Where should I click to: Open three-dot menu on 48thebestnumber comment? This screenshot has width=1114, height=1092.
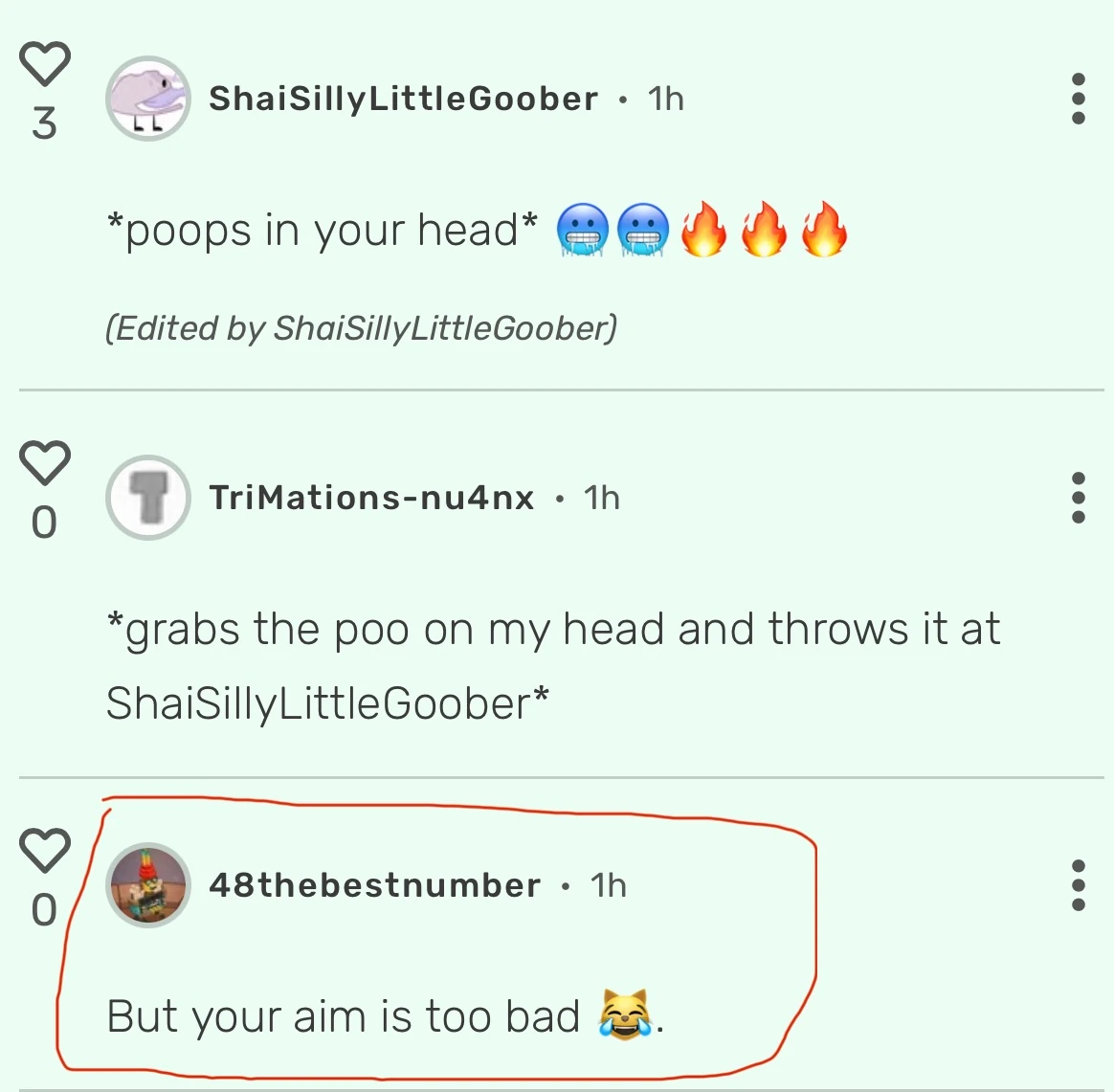1078,885
